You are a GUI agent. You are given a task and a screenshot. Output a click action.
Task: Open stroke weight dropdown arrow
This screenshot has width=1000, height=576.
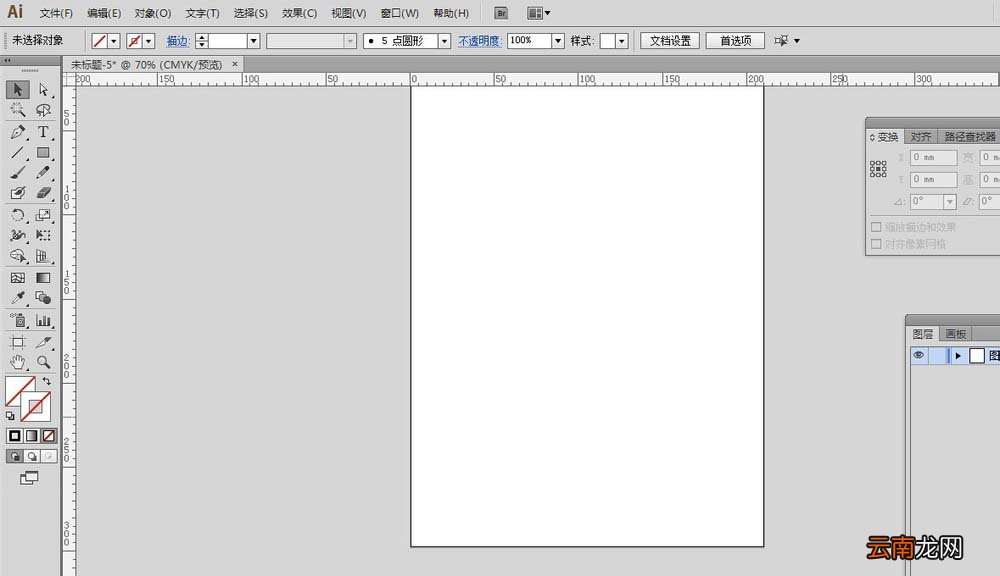click(253, 41)
